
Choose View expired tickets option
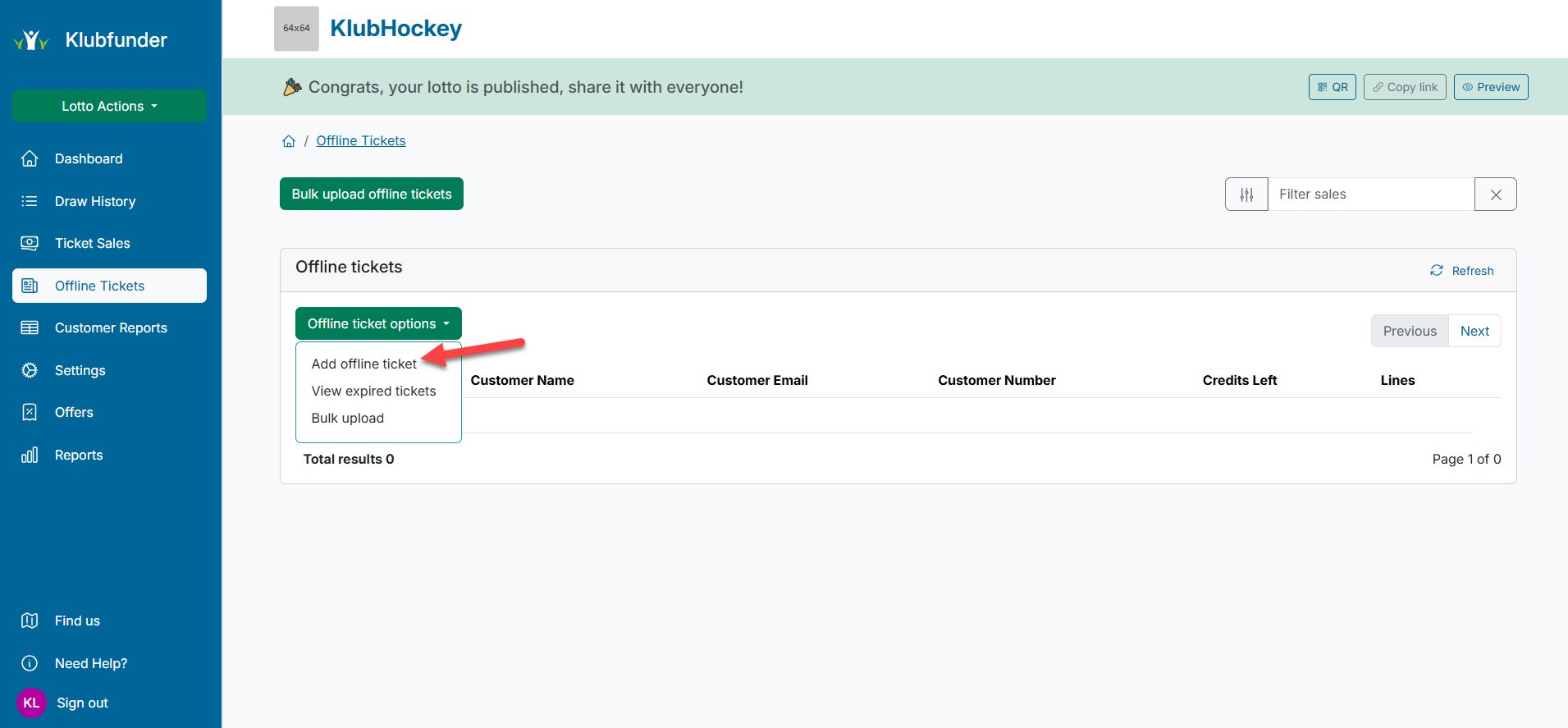pyautogui.click(x=373, y=391)
